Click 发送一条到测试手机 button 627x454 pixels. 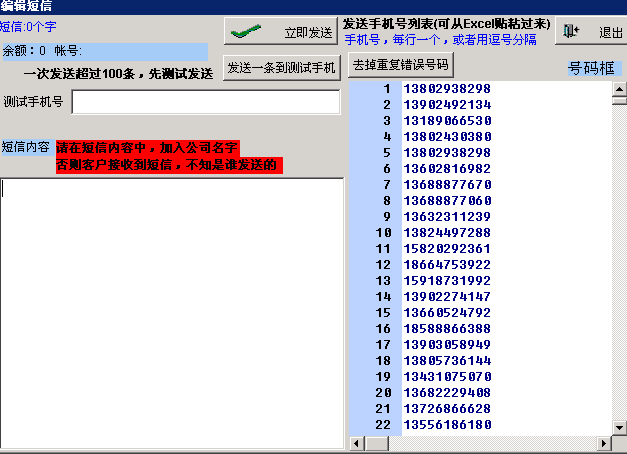click(x=281, y=68)
